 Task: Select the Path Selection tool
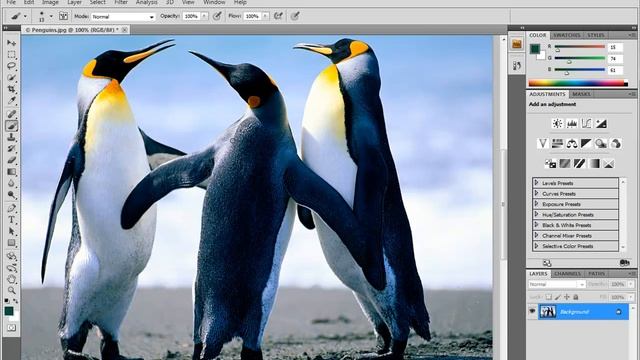point(11,231)
